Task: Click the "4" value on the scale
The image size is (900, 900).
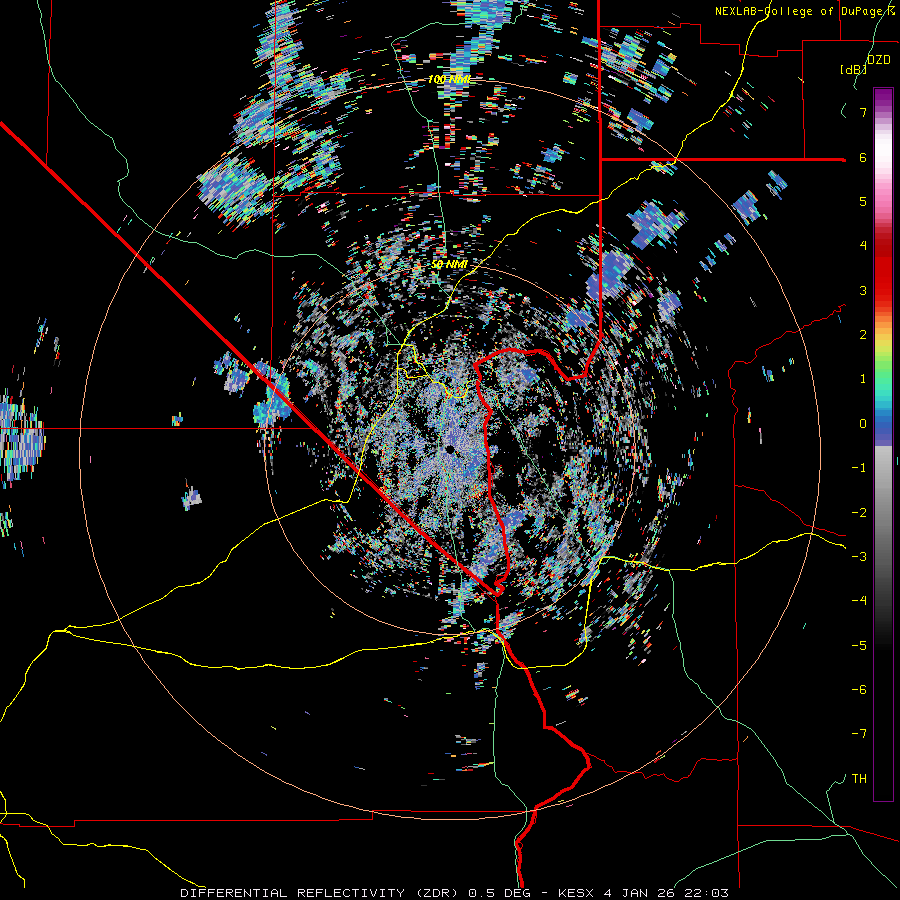Action: coord(863,246)
